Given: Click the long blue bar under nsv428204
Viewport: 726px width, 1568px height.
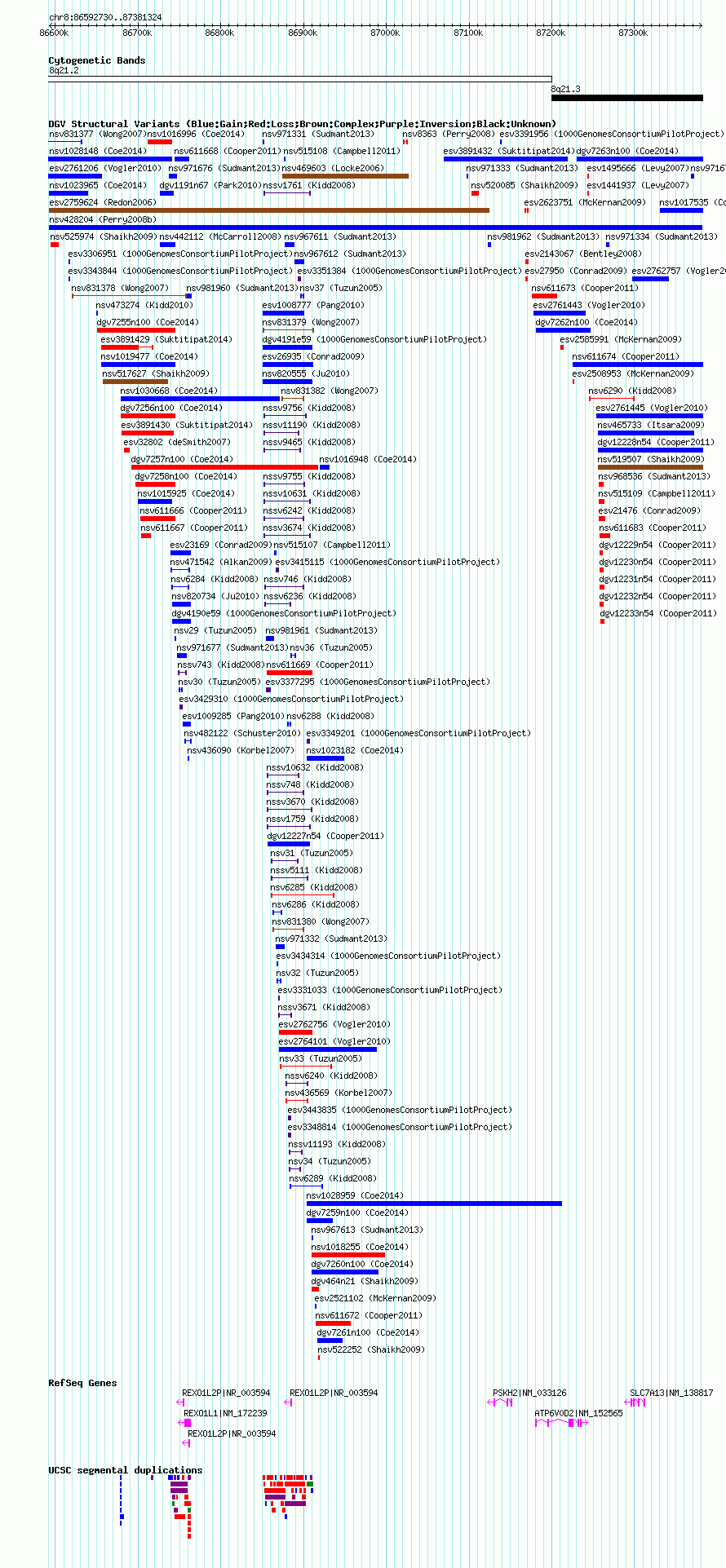Looking at the screenshot, I should point(375,227).
